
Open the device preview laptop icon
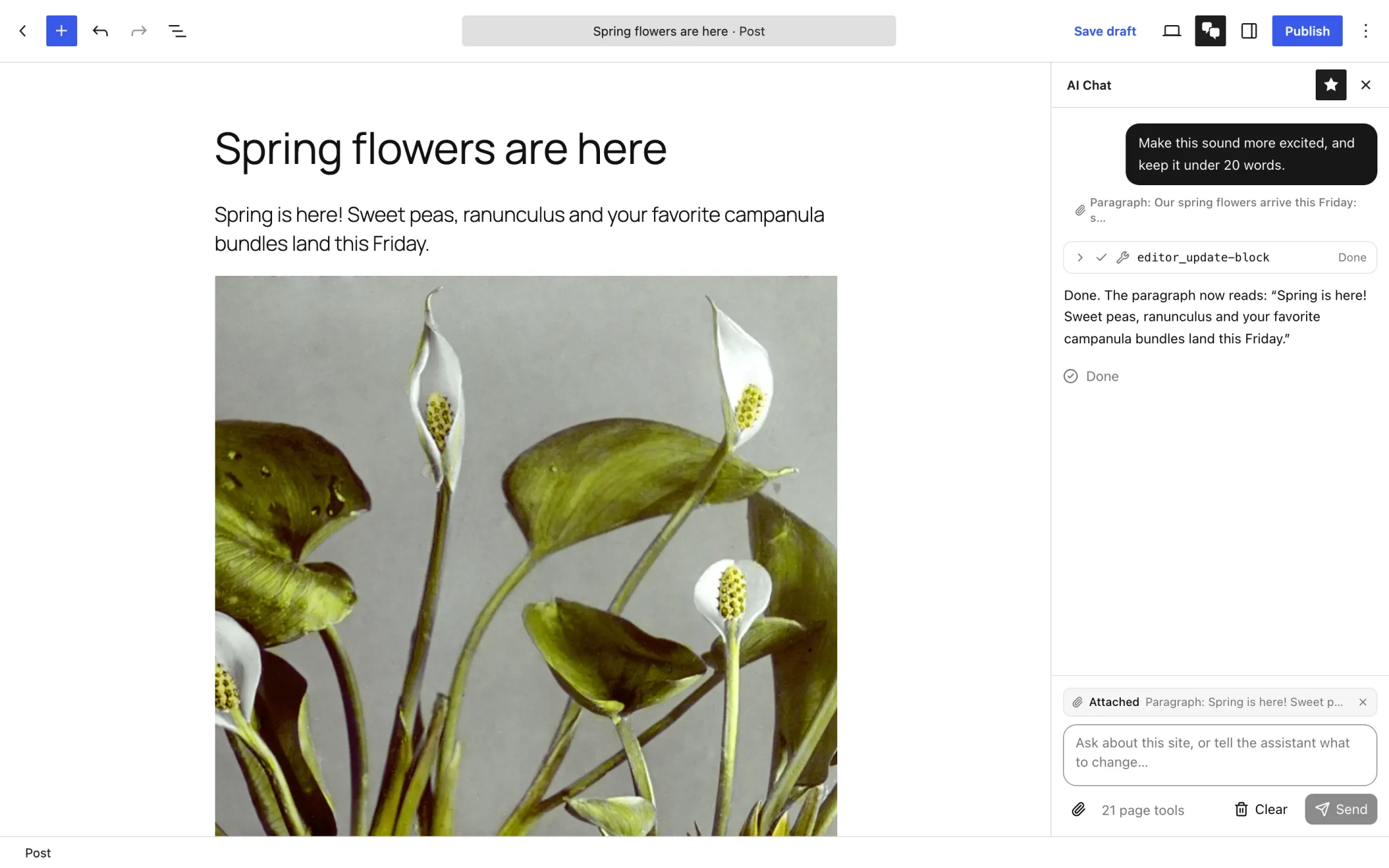[x=1172, y=31]
